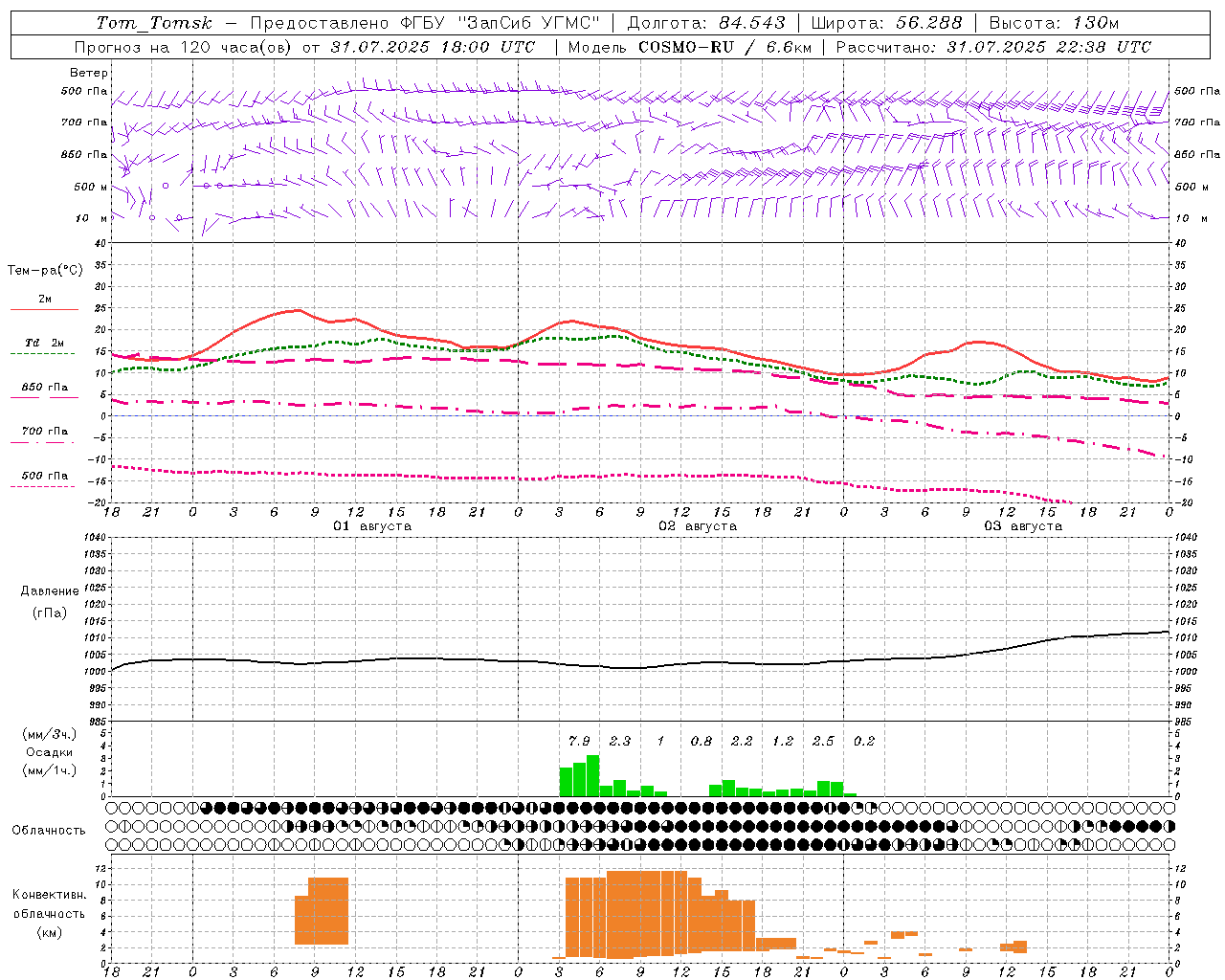This screenshot has width=1225, height=980.
Task: Click the Прогноз на 120 часа(ов) text
Action: pyautogui.click(x=184, y=47)
